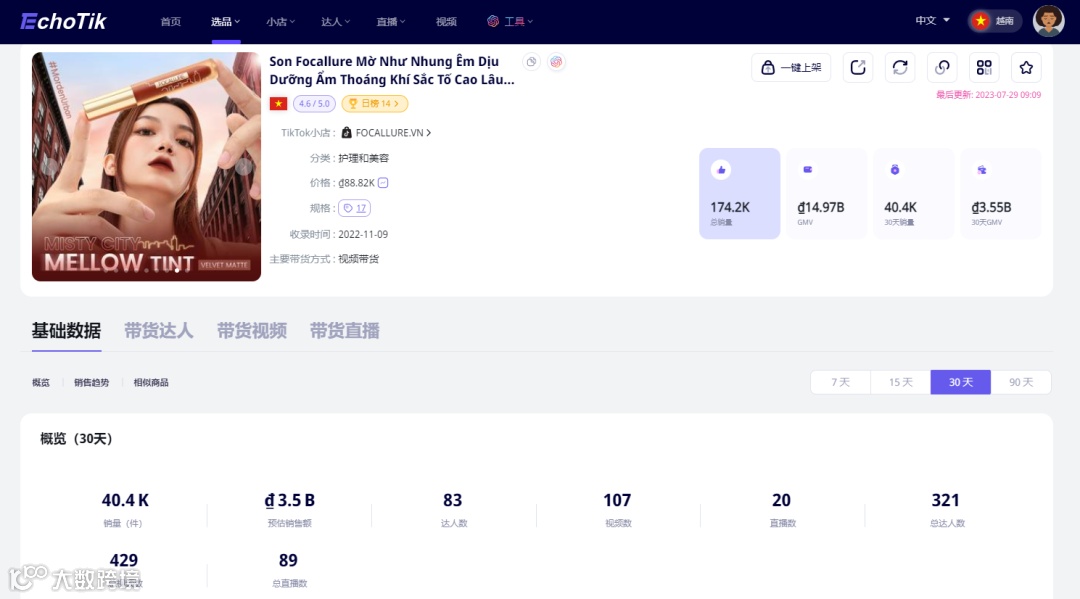Image resolution: width=1080 pixels, height=599 pixels.
Task: Click the copy link icon
Action: coord(942,67)
